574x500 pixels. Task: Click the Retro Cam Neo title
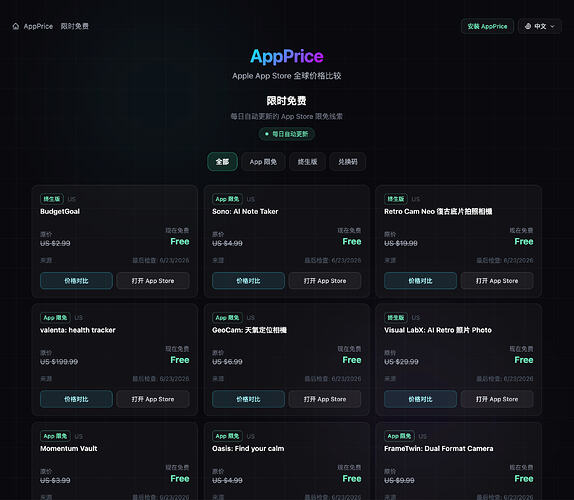tap(438, 212)
